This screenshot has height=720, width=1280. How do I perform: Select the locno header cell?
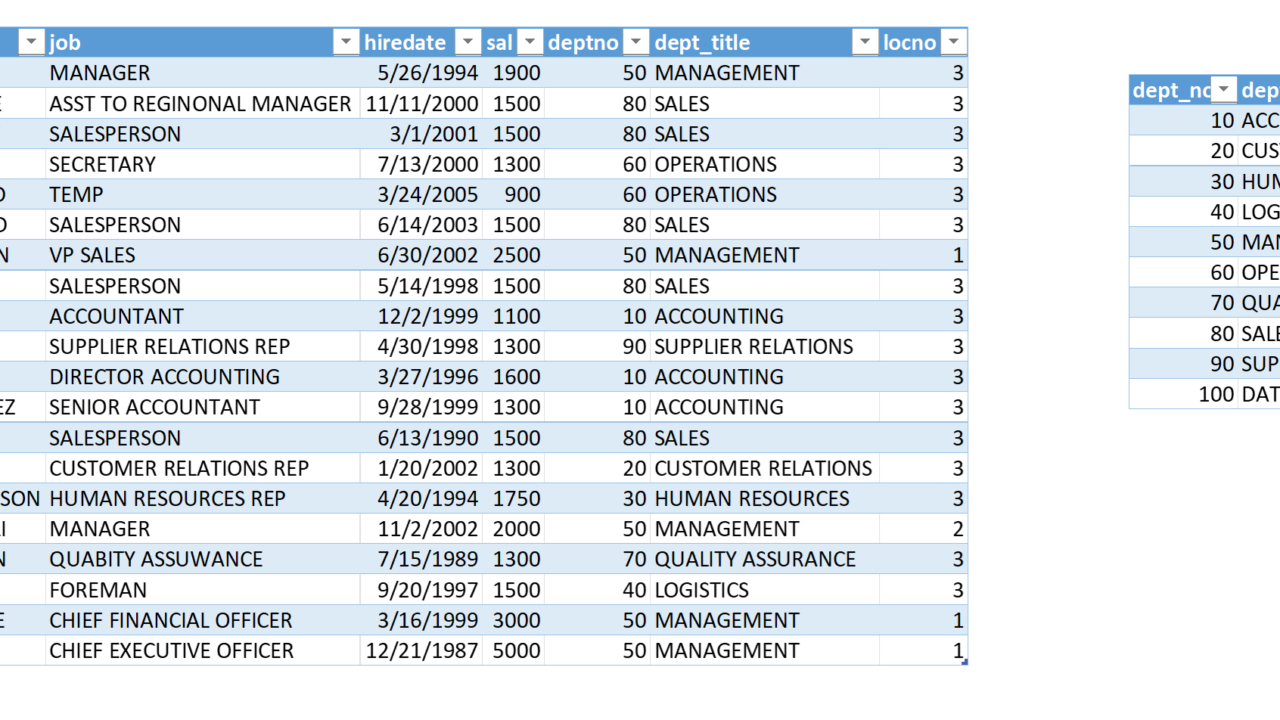923,42
